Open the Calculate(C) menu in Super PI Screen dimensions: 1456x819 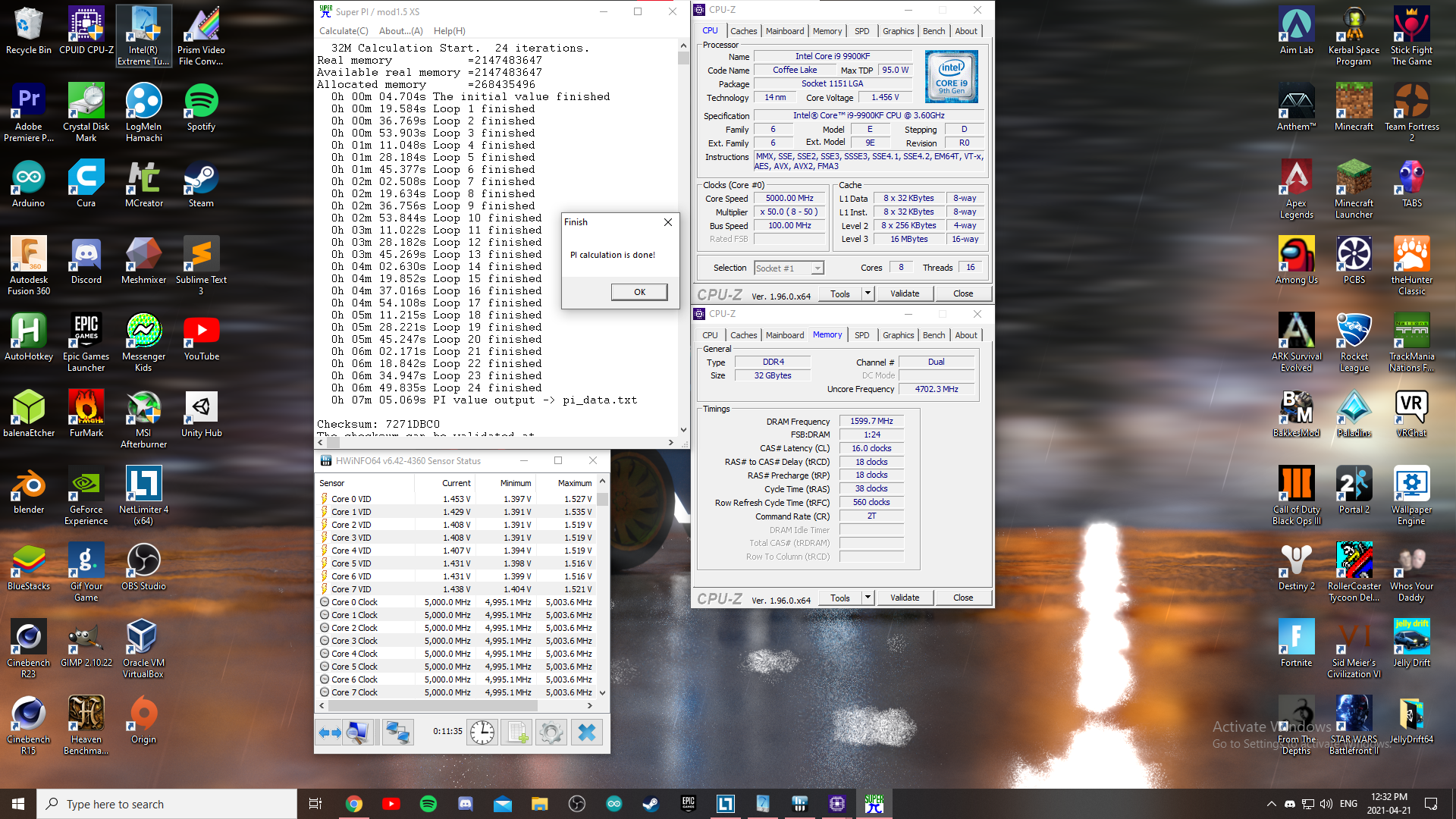tap(344, 31)
